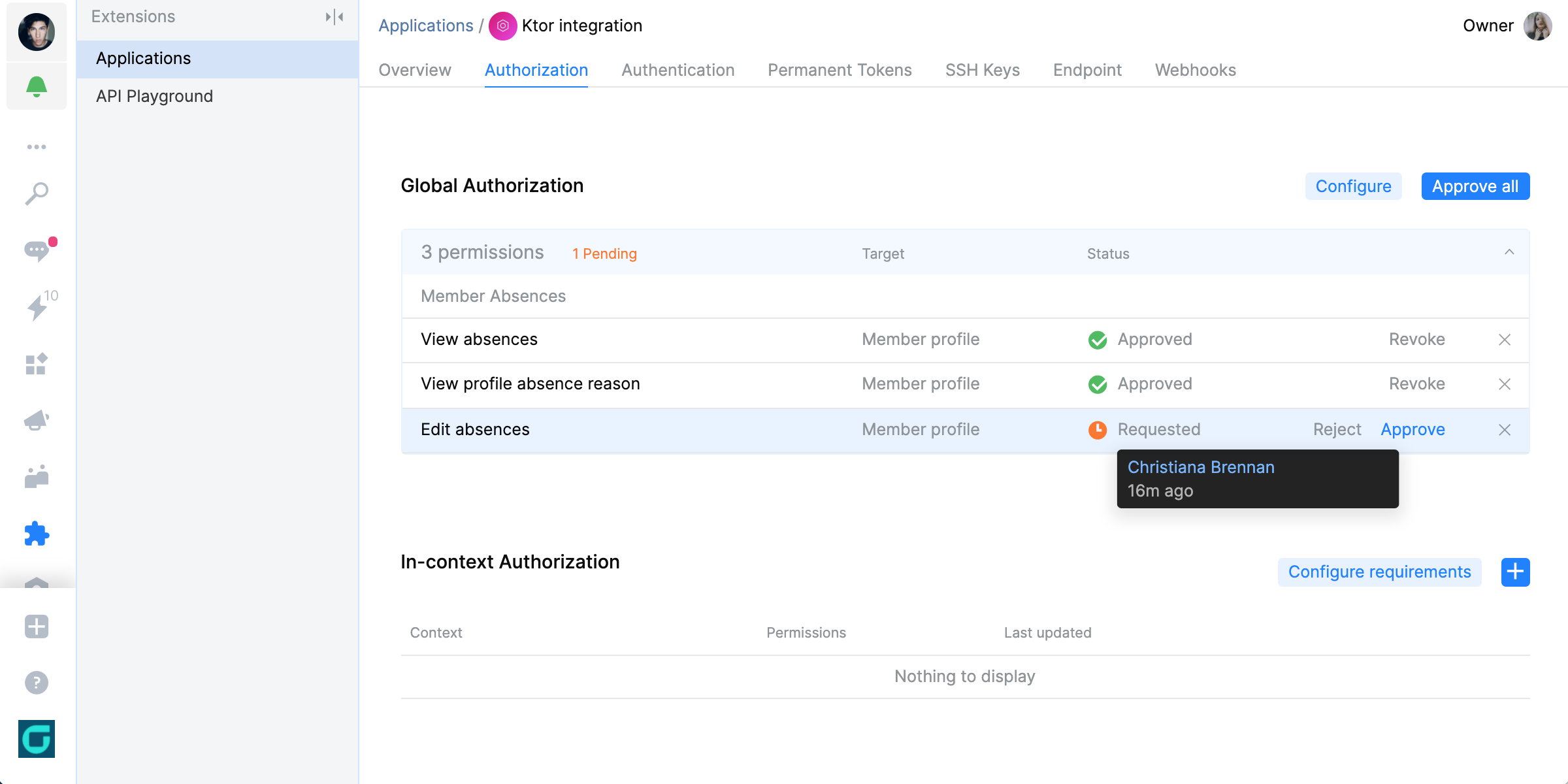
Task: Switch to the Webhooks tab
Action: [1196, 70]
